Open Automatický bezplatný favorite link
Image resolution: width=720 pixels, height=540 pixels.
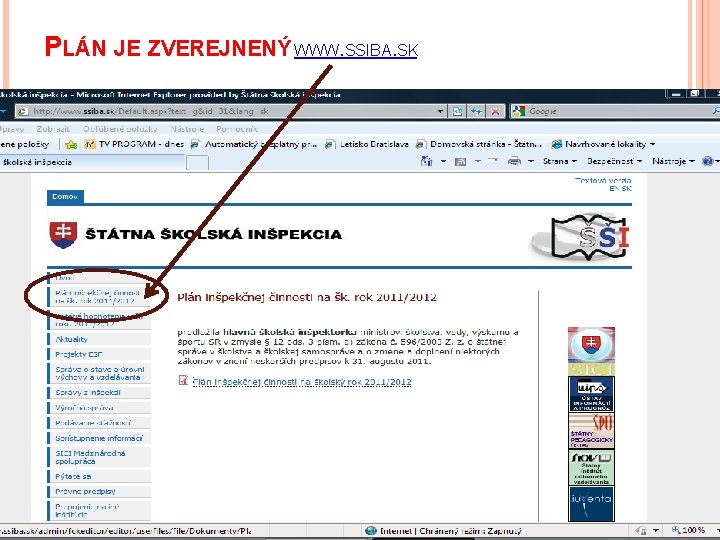click(x=254, y=144)
